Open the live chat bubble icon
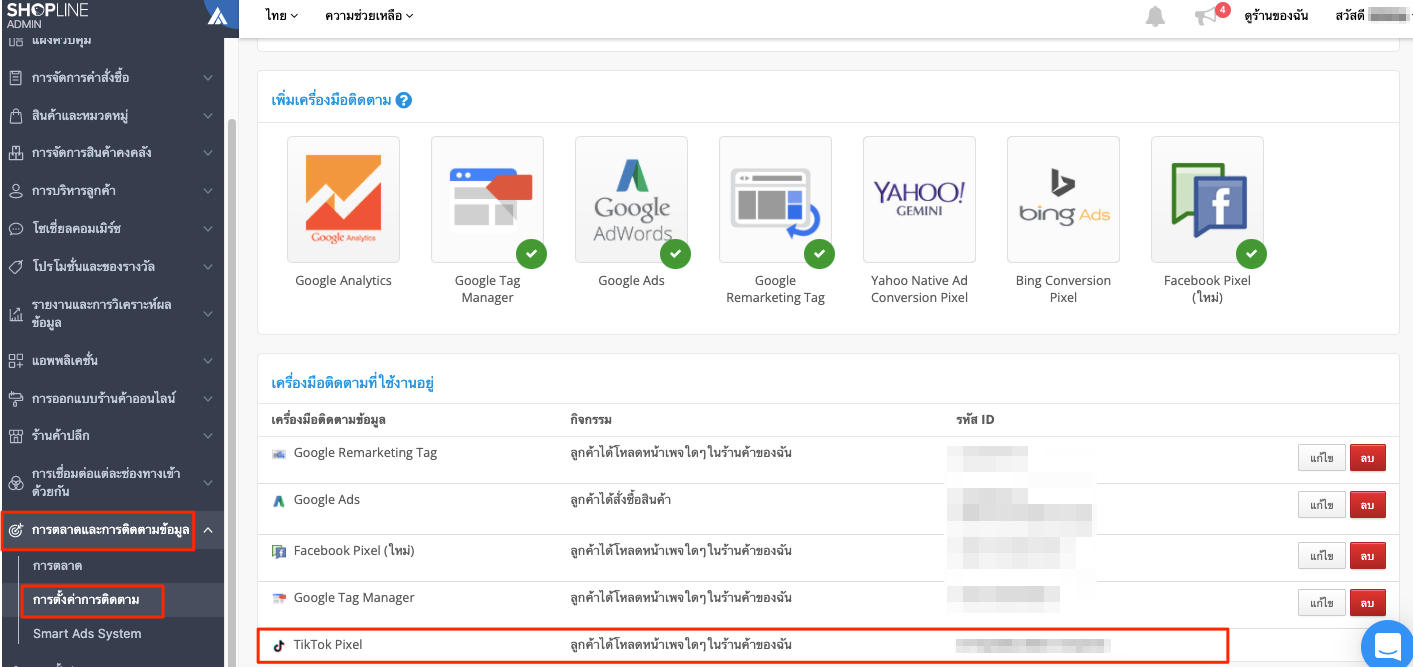 pos(1388,645)
